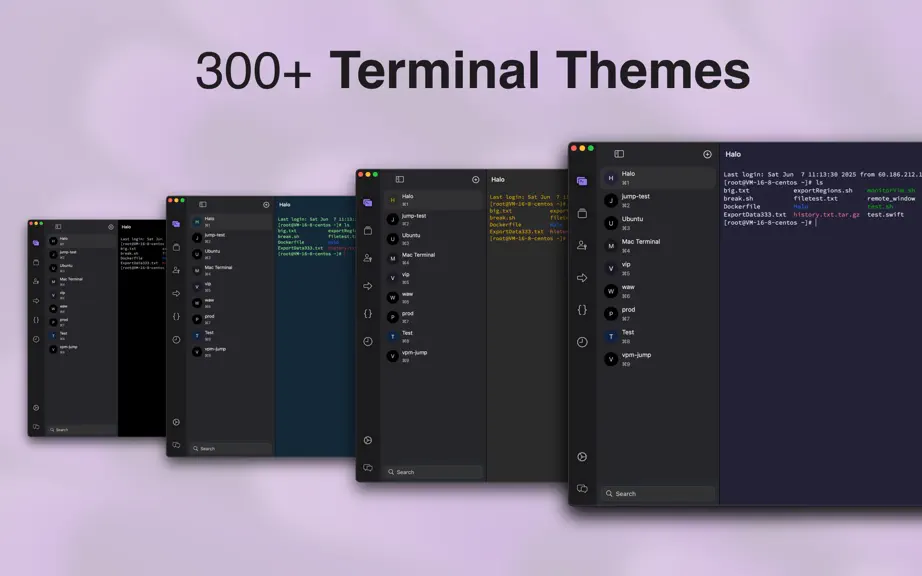922x576 pixels.
Task: Select prod host in the largest window
Action: click(x=657, y=314)
